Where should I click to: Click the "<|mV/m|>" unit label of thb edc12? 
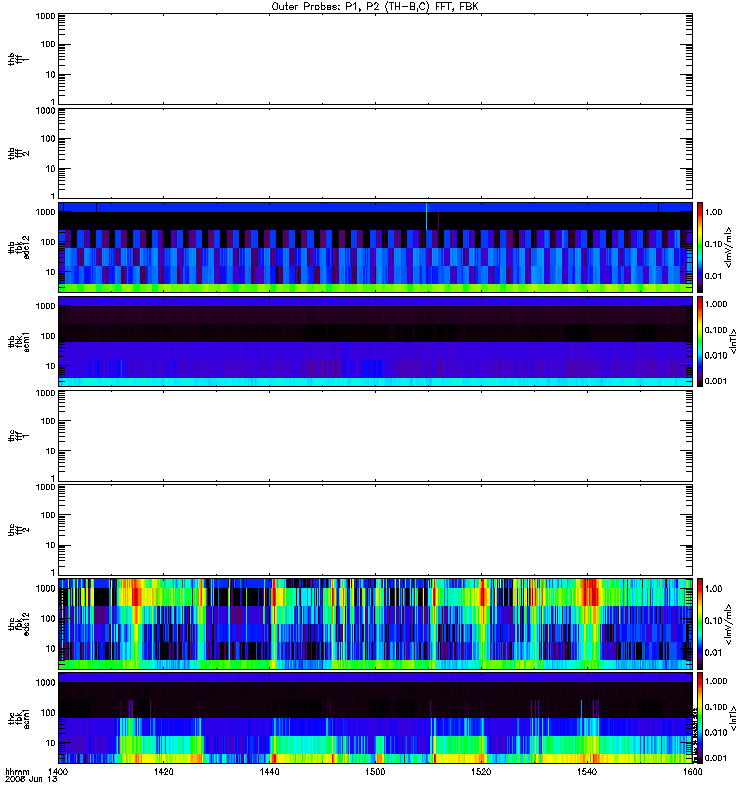pos(729,247)
